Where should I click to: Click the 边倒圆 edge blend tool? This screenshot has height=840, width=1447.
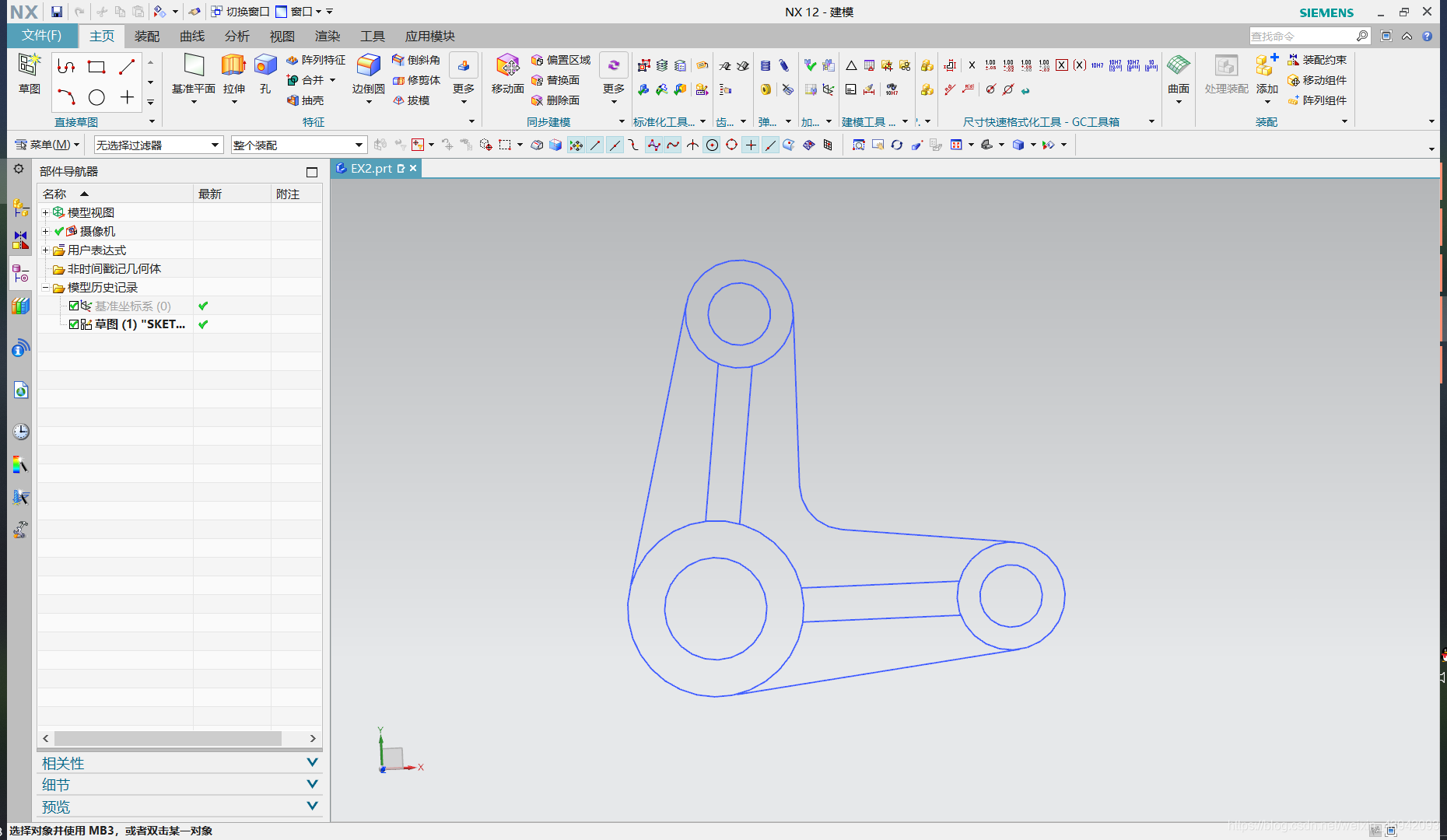[x=368, y=75]
